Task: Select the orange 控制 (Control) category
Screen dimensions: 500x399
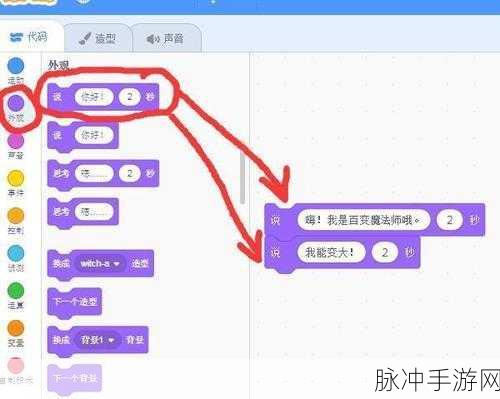Action: pyautogui.click(x=16, y=221)
